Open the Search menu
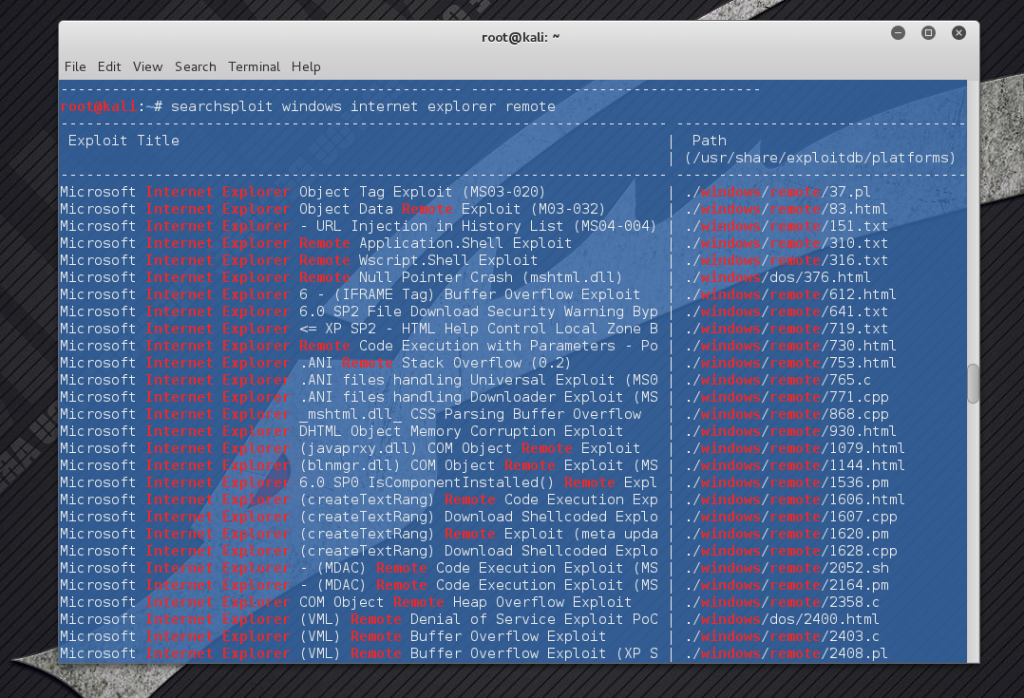 coord(195,67)
